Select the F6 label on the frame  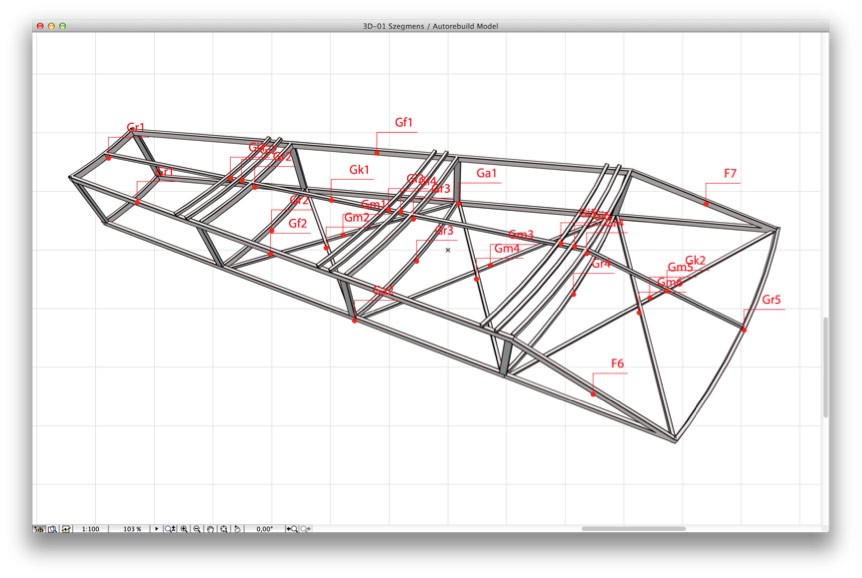point(617,363)
